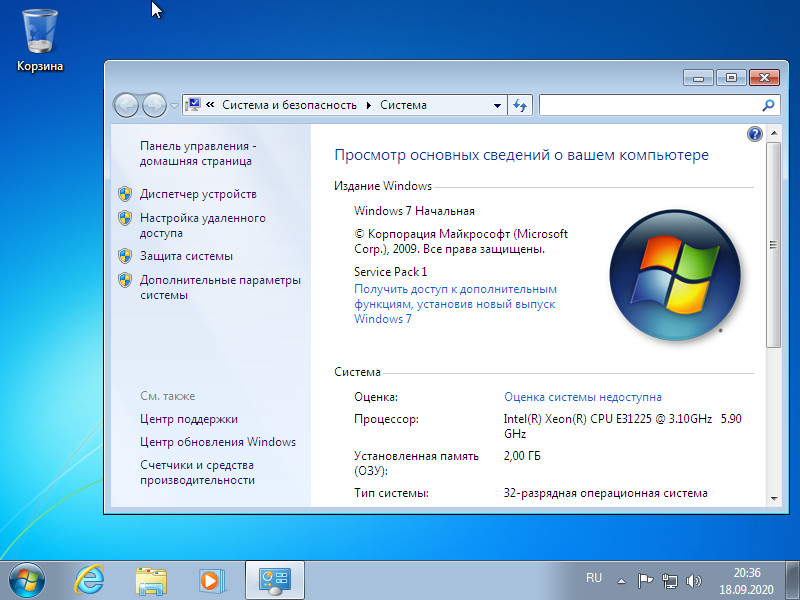Viewport: 800px width, 600px height.
Task: Switch input language via RU indicator
Action: pos(594,578)
